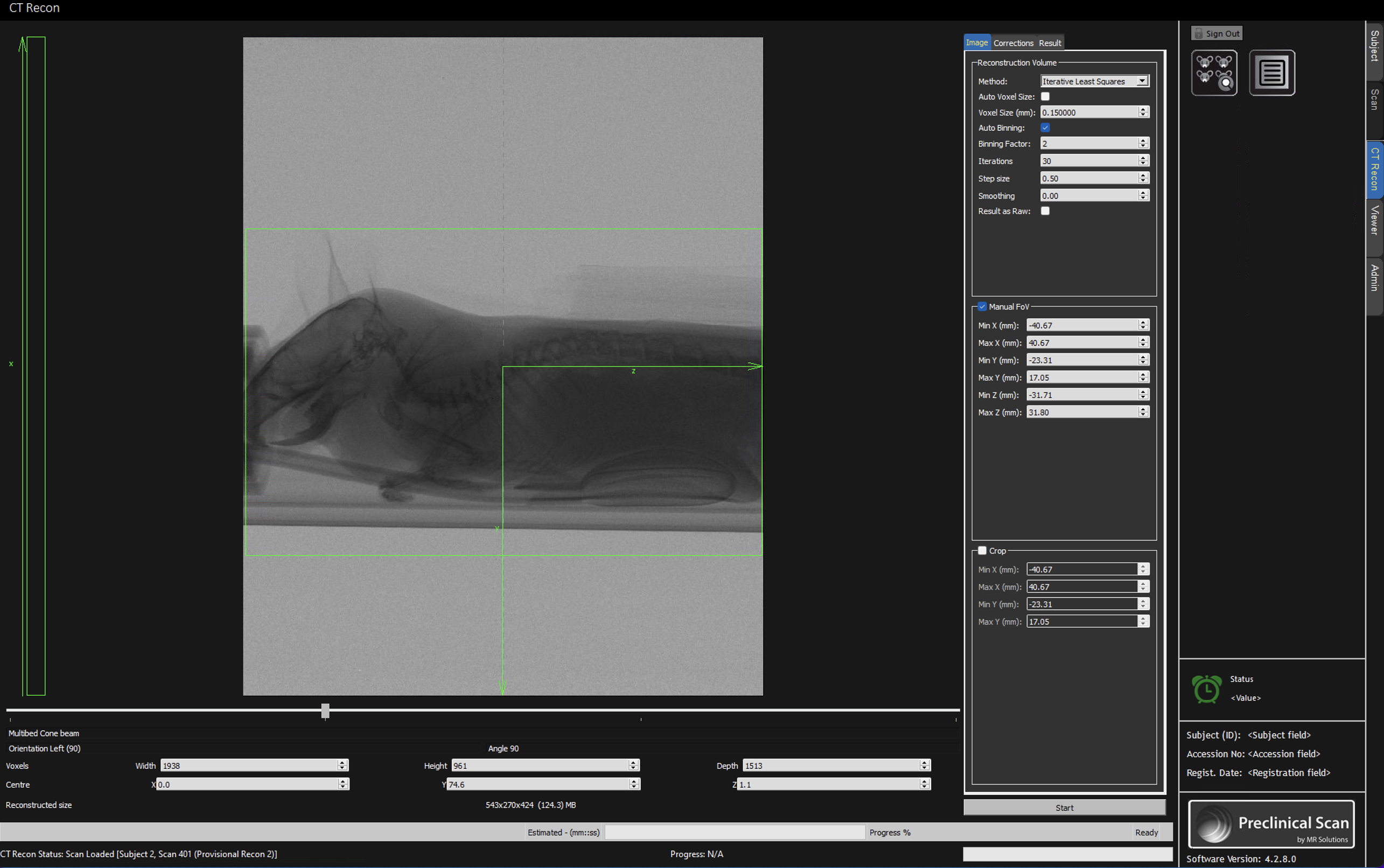Click the Min X Manual FoV field

click(x=1082, y=325)
